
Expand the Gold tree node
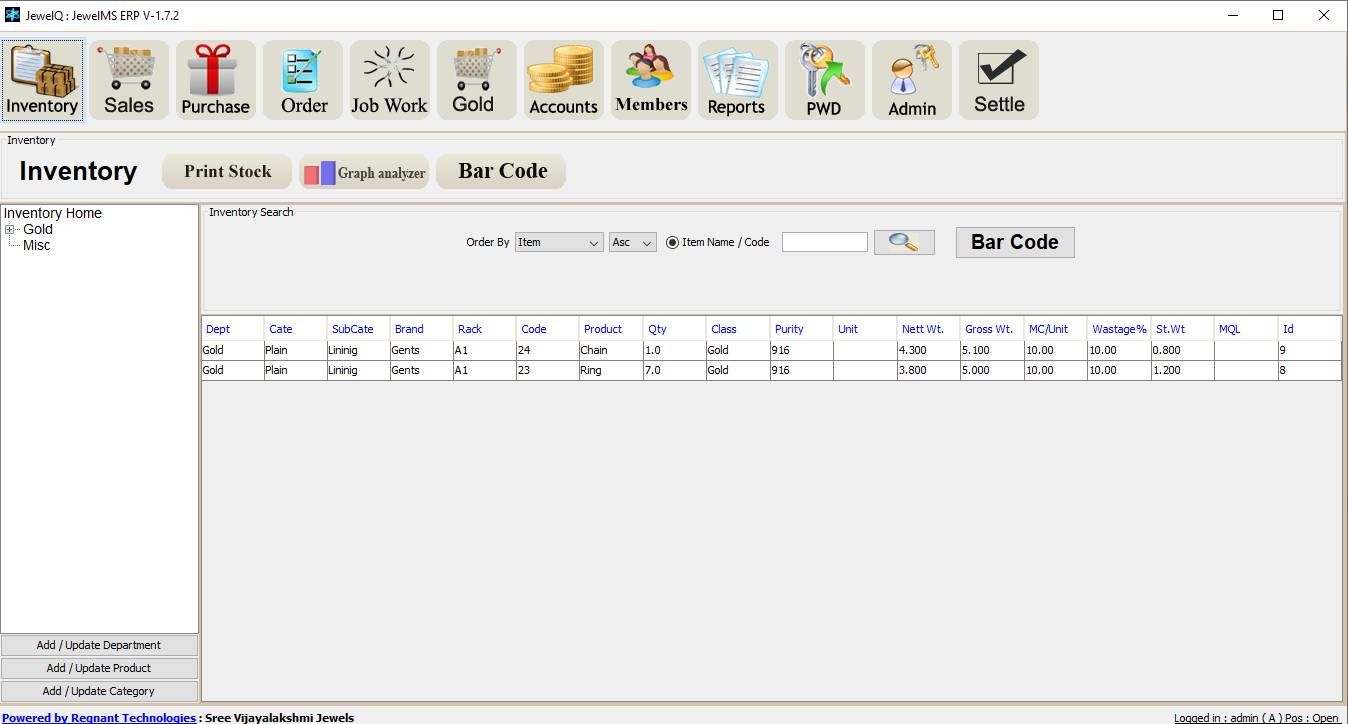[10, 230]
